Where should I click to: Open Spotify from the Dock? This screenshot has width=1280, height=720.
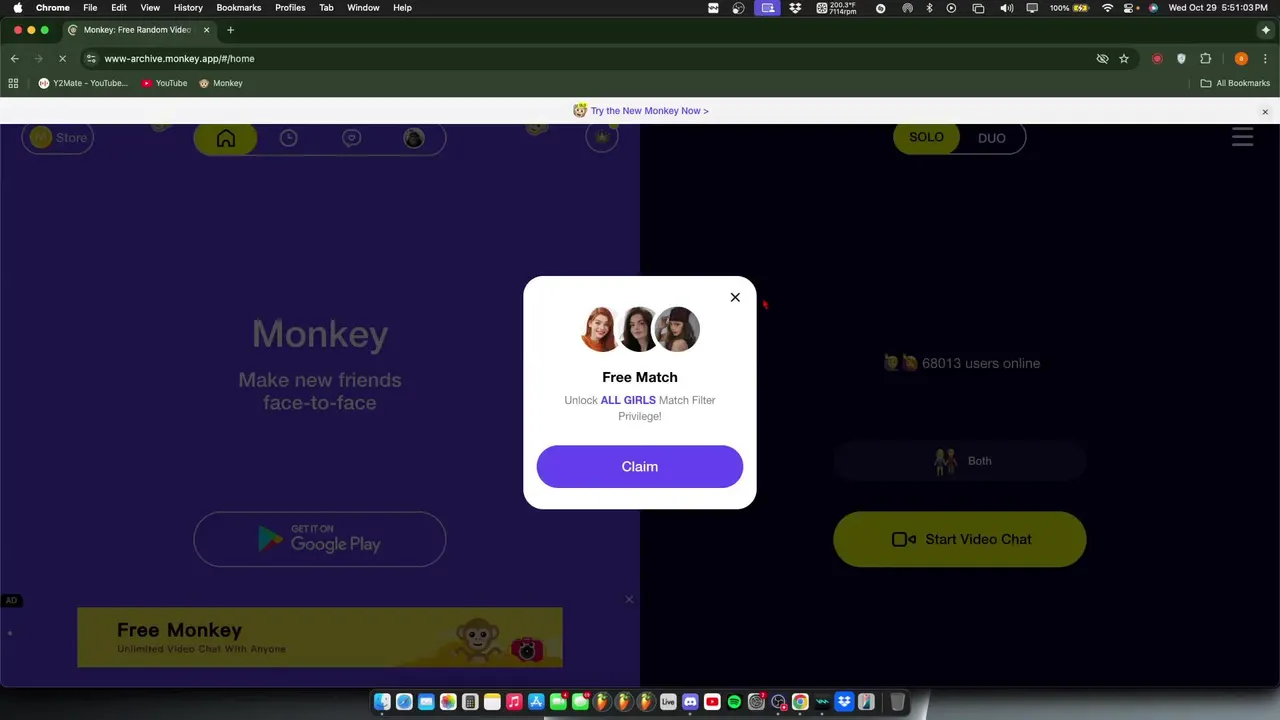[x=734, y=702]
